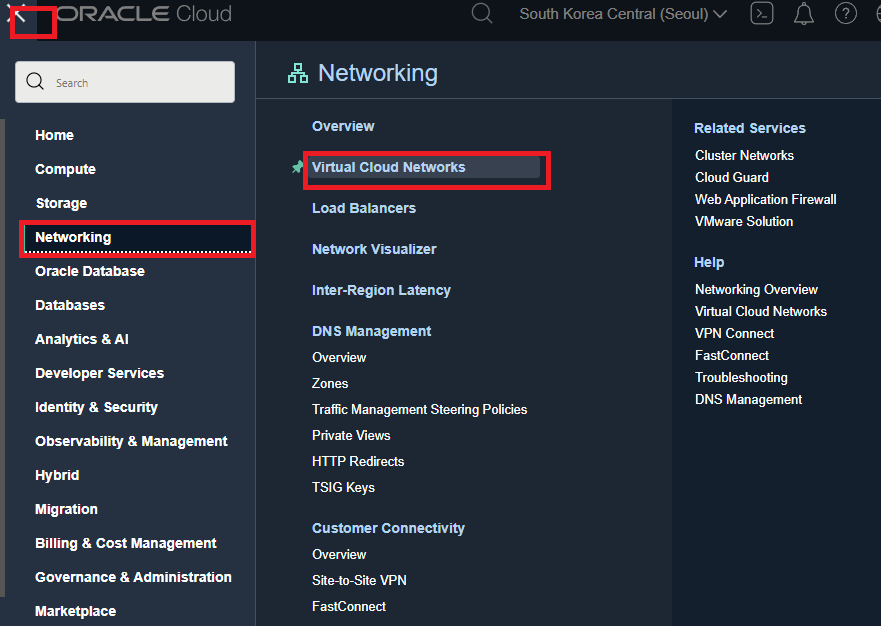This screenshot has width=881, height=626.
Task: Open Traffic Management Steering Policies
Action: pyautogui.click(x=419, y=410)
